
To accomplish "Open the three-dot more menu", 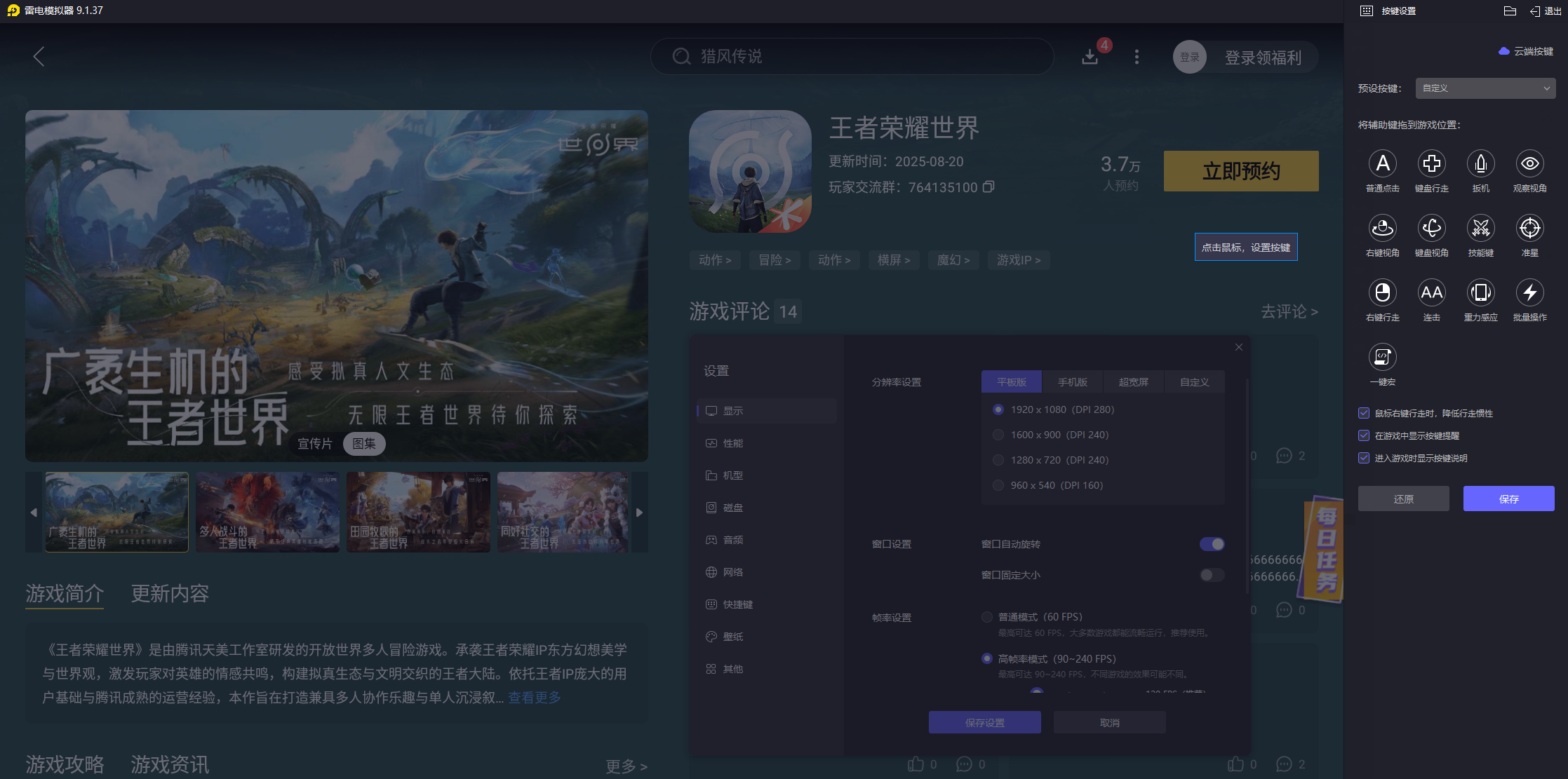I will 1137,57.
